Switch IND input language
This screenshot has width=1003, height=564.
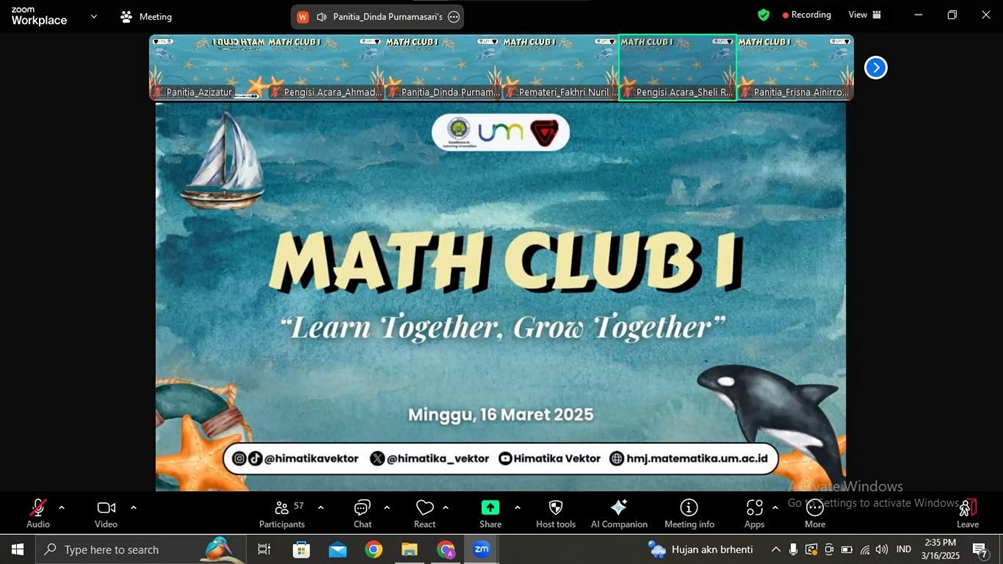(903, 549)
